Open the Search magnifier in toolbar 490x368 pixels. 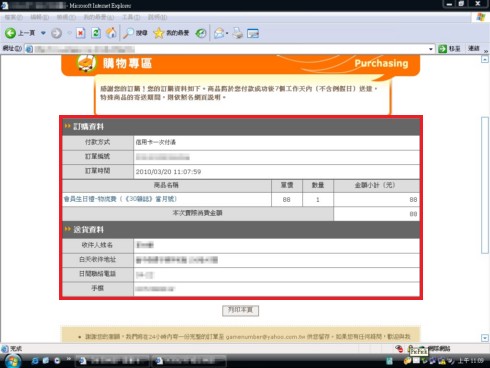click(135, 33)
